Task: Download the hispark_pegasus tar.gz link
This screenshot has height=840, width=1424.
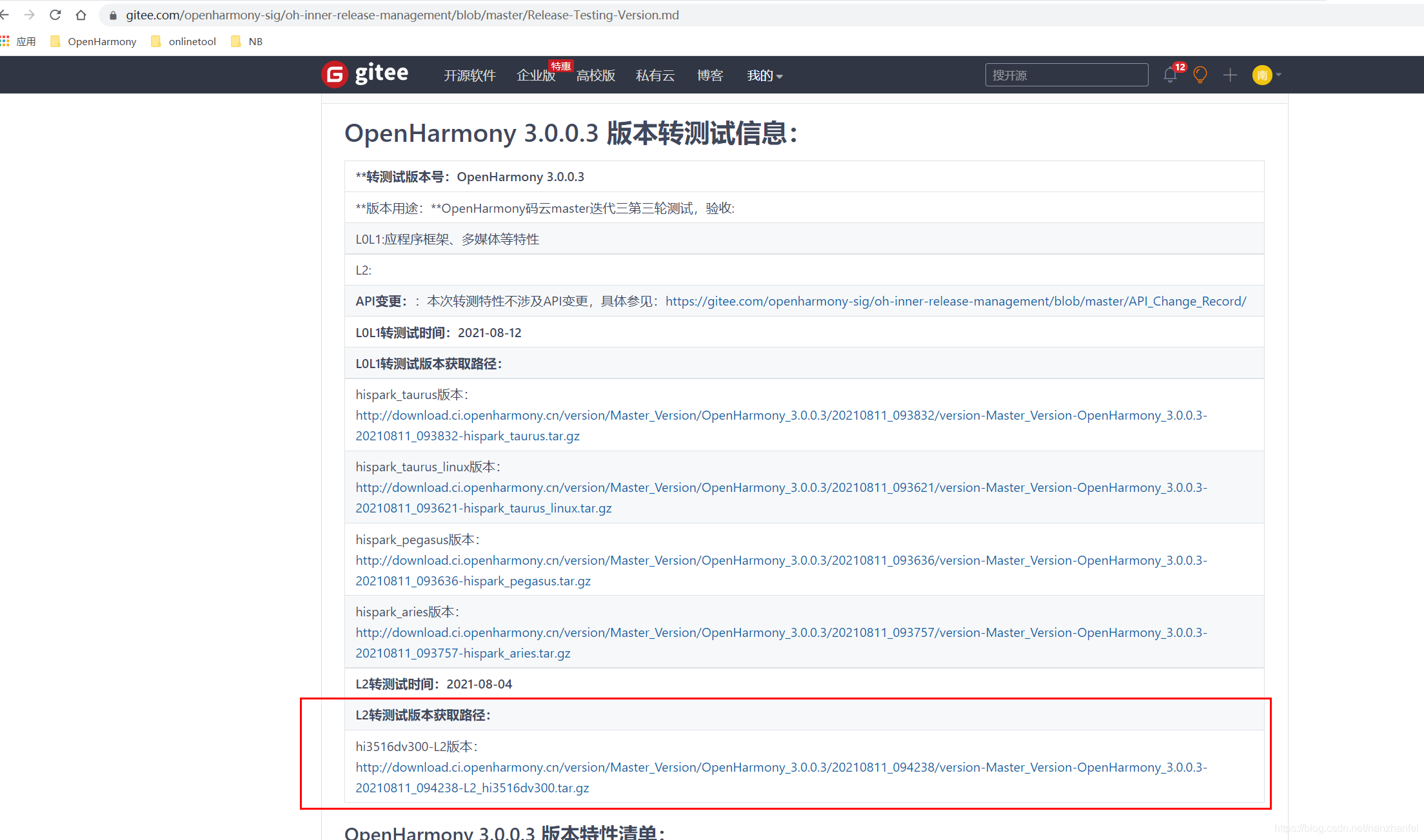Action: coord(781,571)
